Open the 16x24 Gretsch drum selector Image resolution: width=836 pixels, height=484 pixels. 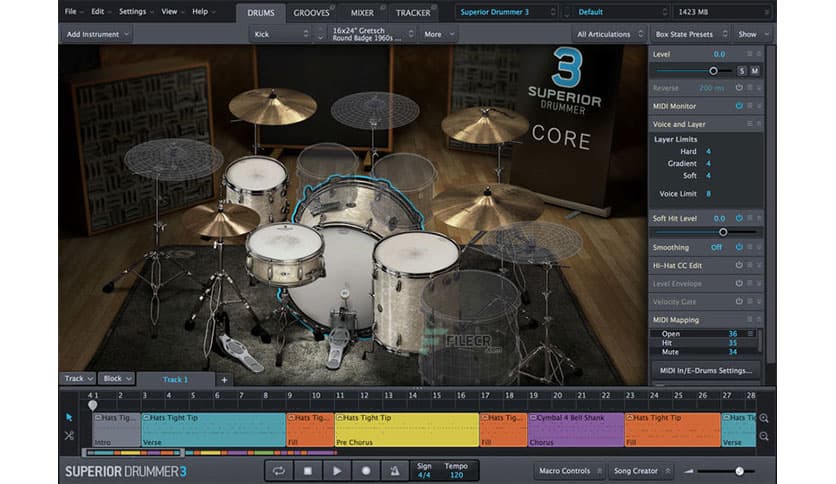point(372,34)
